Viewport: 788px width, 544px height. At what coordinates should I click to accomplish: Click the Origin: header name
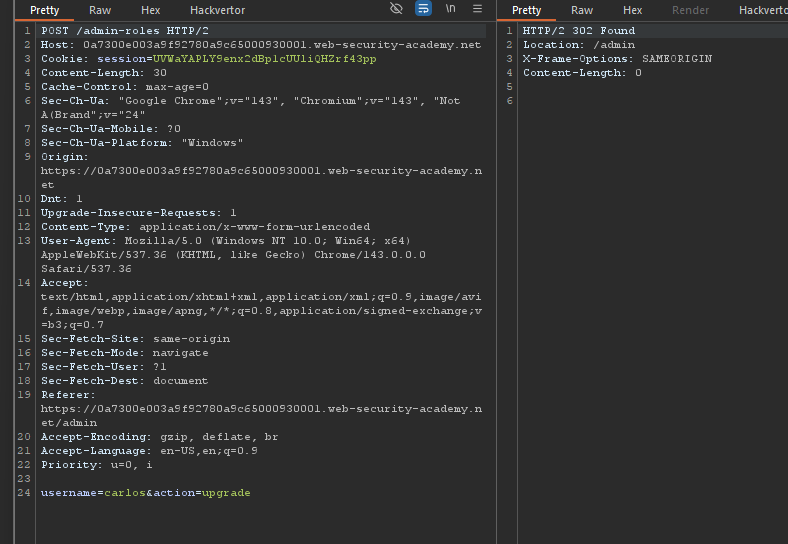[x=64, y=157]
